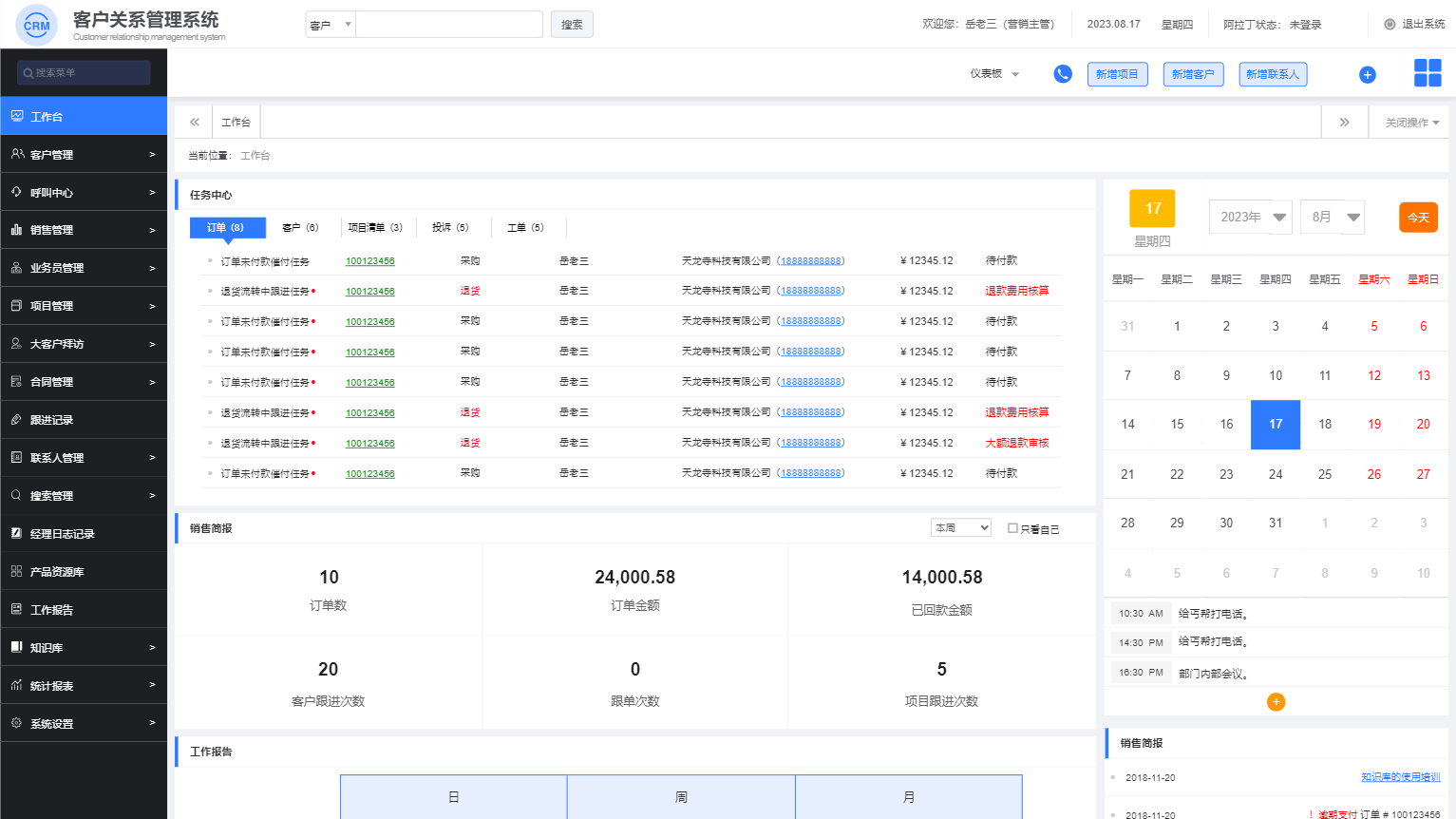1456x819 pixels.
Task: Click the 工作报告 icon
Action: coord(17,610)
